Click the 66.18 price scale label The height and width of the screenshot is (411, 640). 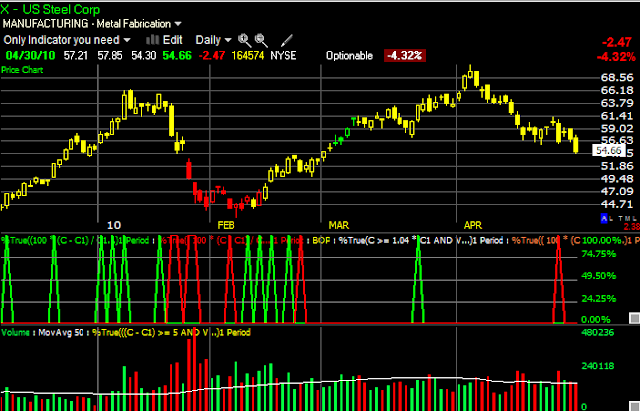[617, 90]
